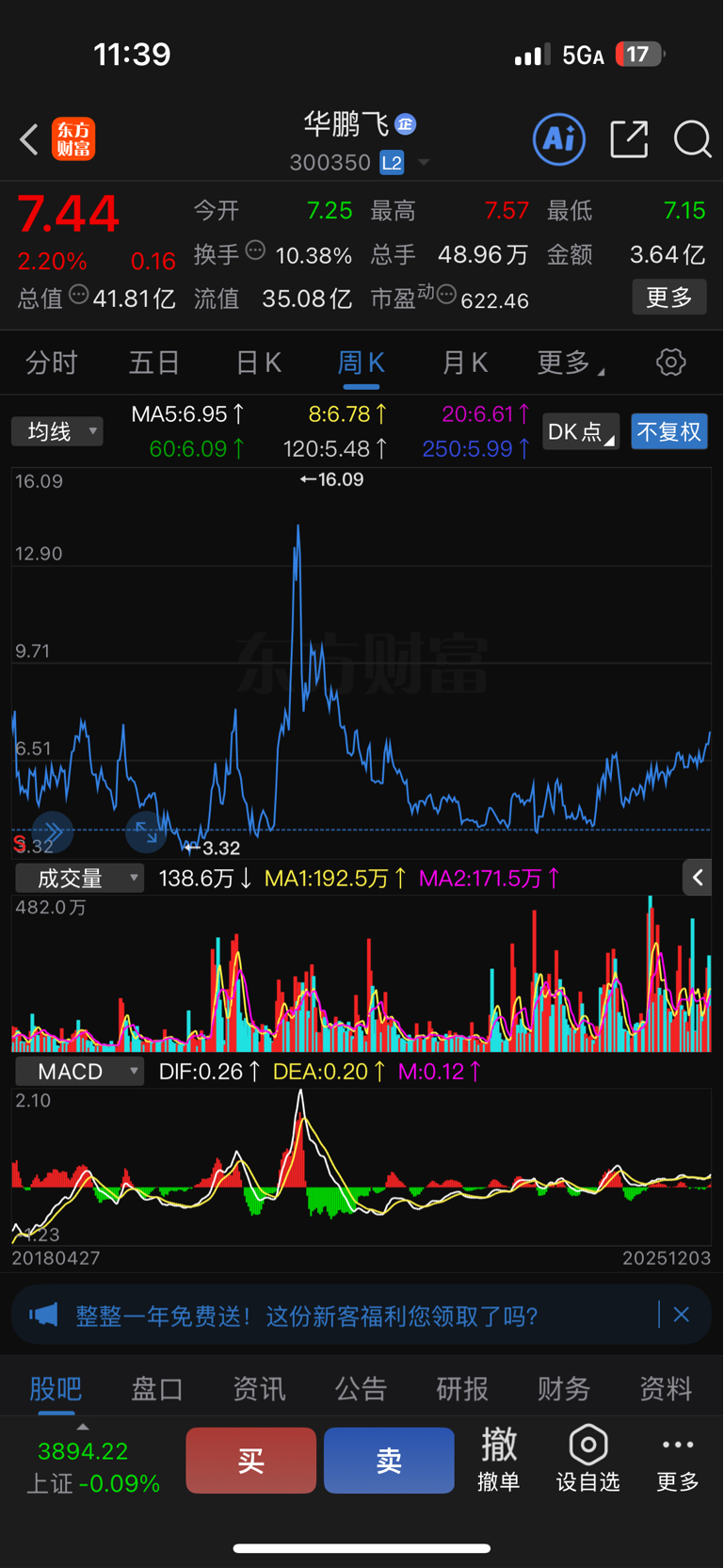Tap the back arrow icon
The width and height of the screenshot is (724, 1568).
point(29,139)
